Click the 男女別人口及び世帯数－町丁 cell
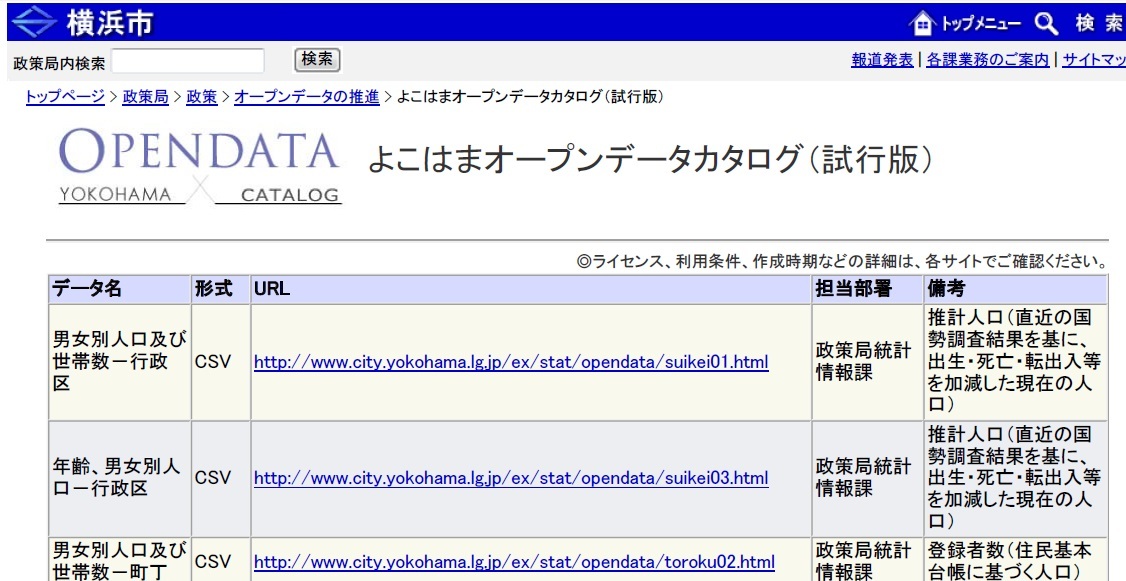1126x581 pixels. (x=119, y=561)
